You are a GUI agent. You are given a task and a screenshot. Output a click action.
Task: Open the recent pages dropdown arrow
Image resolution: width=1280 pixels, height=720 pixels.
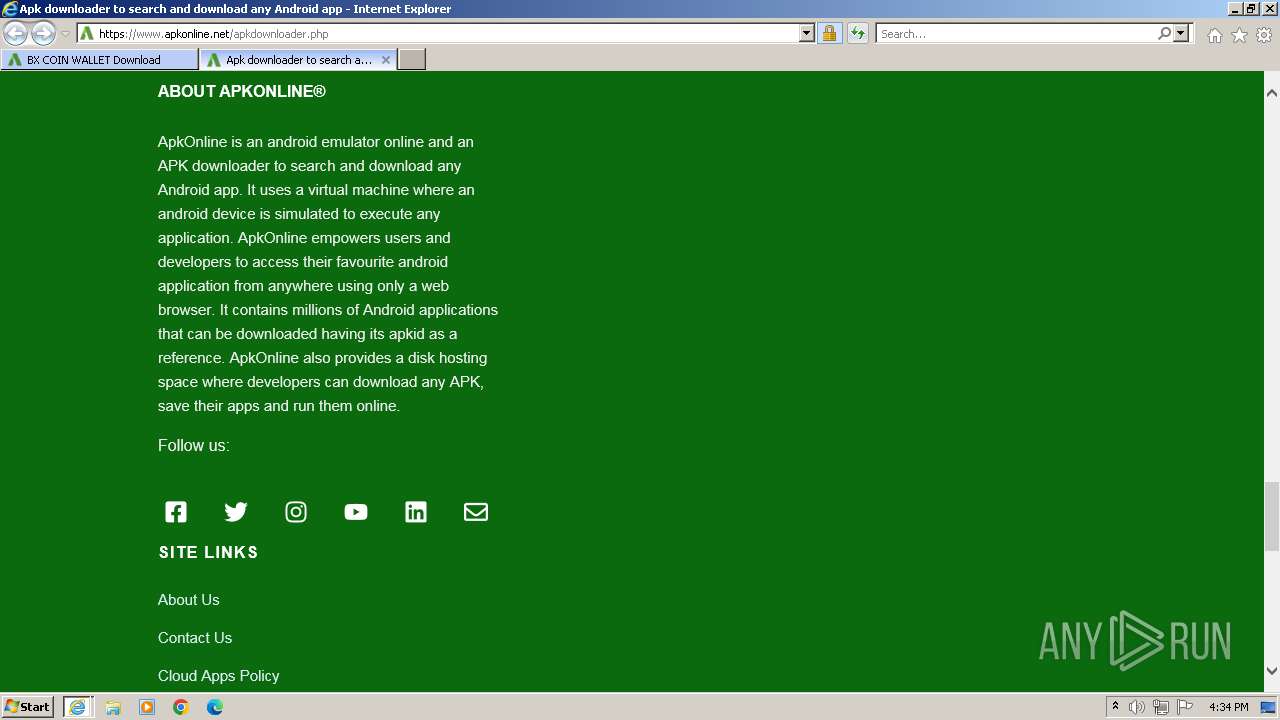coord(65,33)
